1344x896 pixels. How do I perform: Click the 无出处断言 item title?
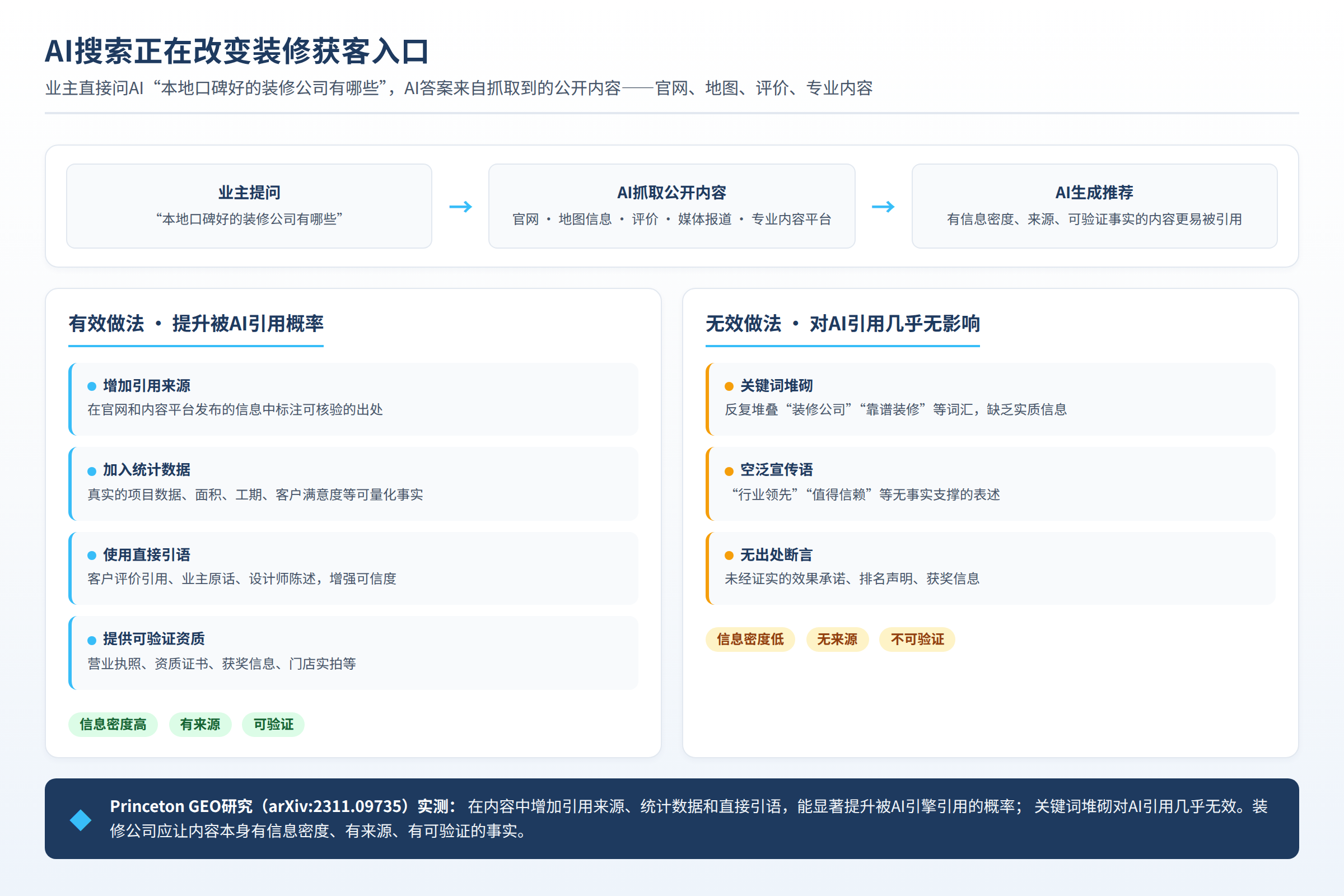777,554
